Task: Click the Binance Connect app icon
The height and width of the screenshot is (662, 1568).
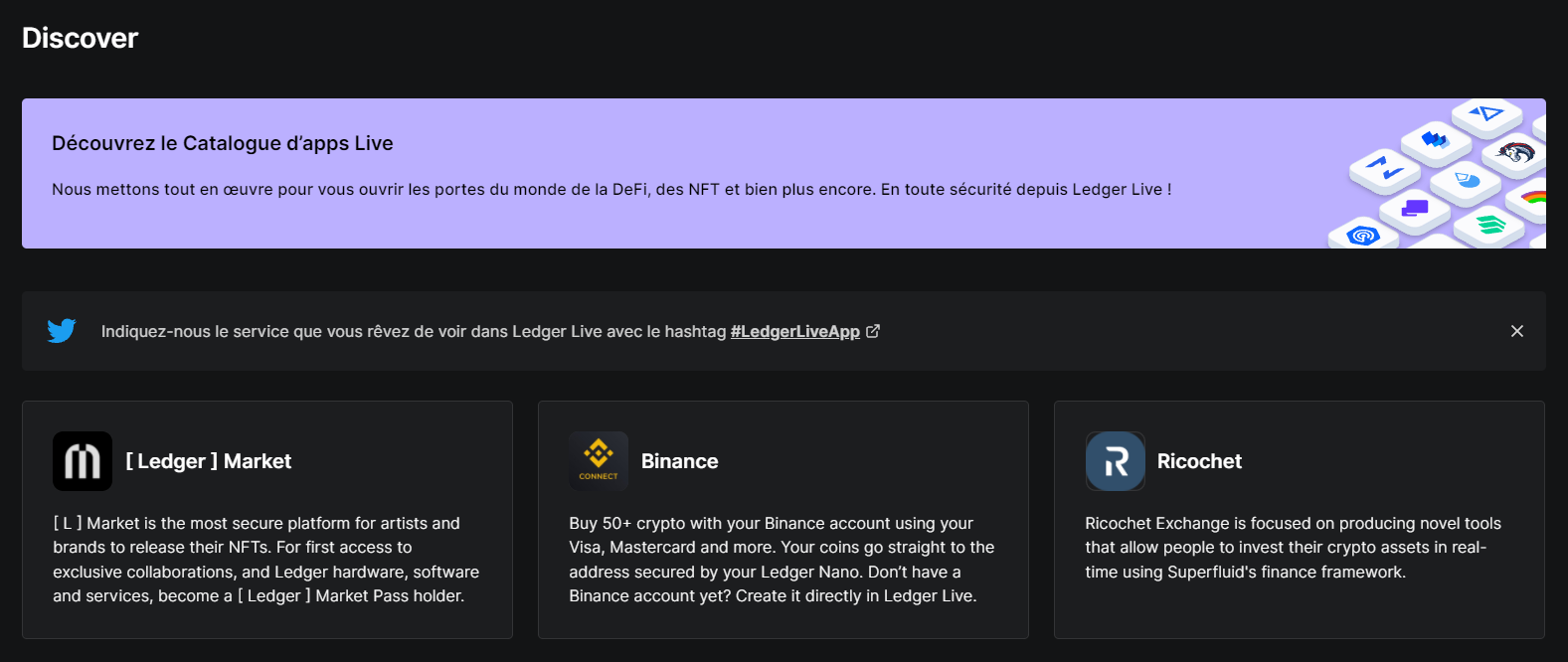Action: pyautogui.click(x=599, y=461)
